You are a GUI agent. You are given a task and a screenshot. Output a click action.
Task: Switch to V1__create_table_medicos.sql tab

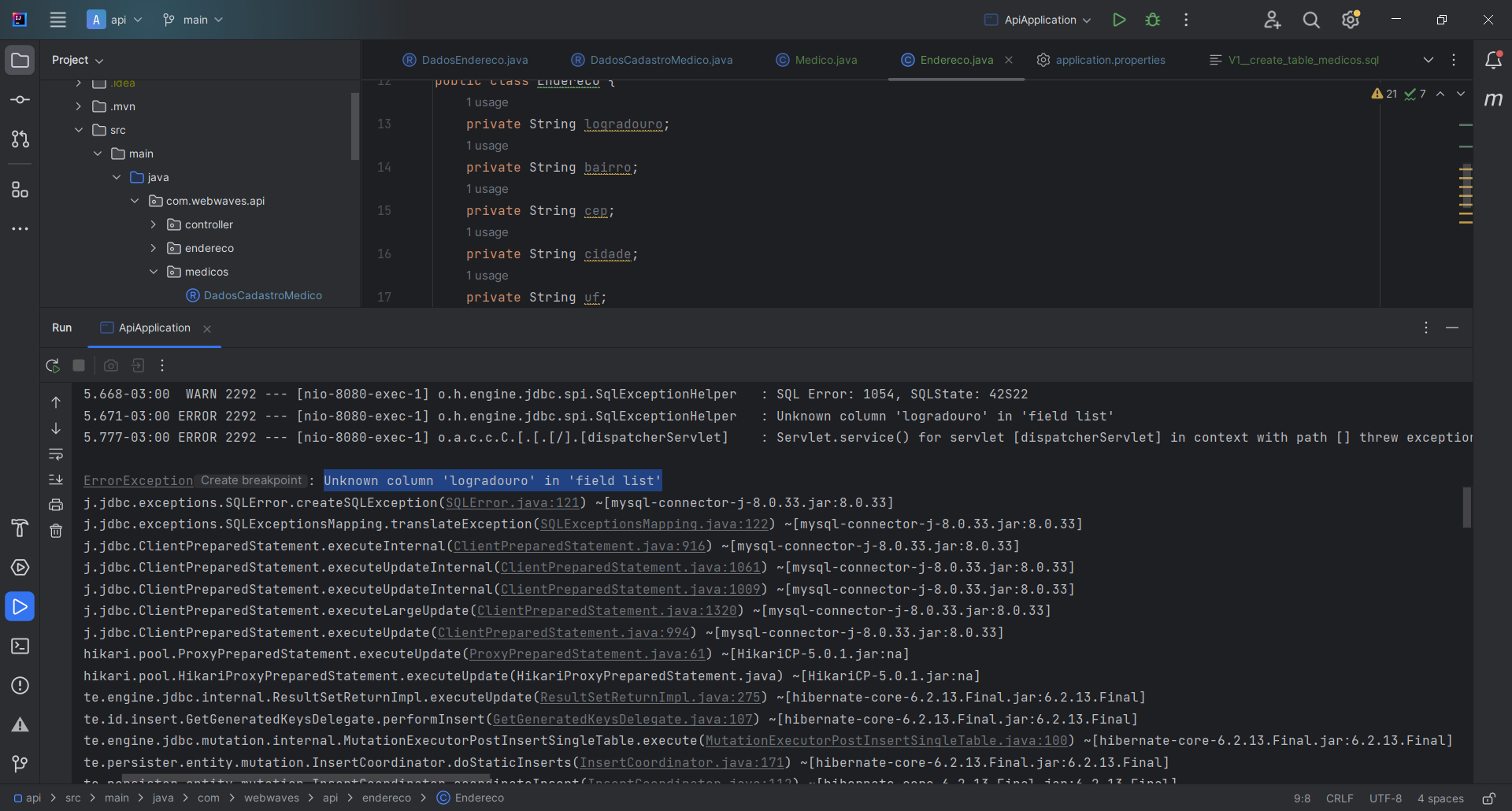click(x=1295, y=60)
